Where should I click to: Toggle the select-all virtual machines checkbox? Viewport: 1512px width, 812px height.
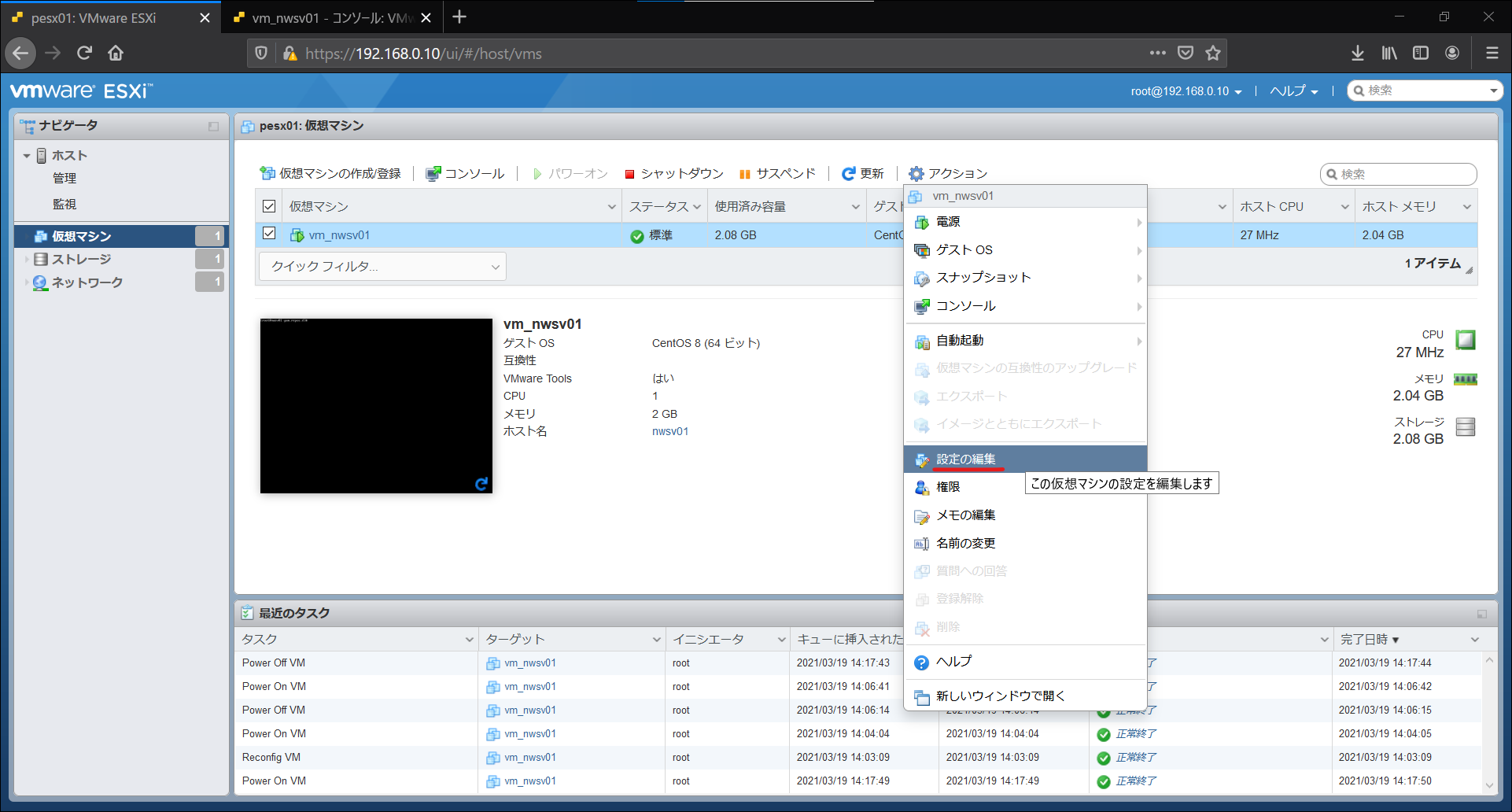[269, 206]
